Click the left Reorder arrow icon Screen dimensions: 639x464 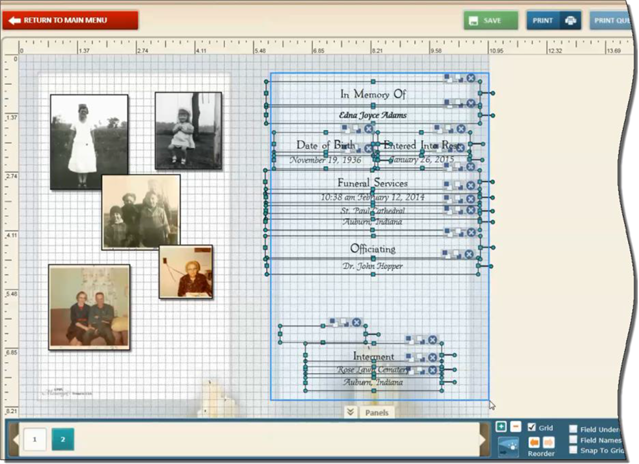(533, 442)
